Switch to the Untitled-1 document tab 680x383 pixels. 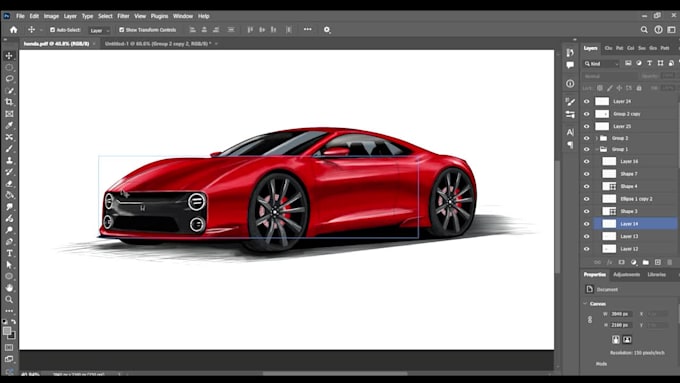[x=158, y=43]
